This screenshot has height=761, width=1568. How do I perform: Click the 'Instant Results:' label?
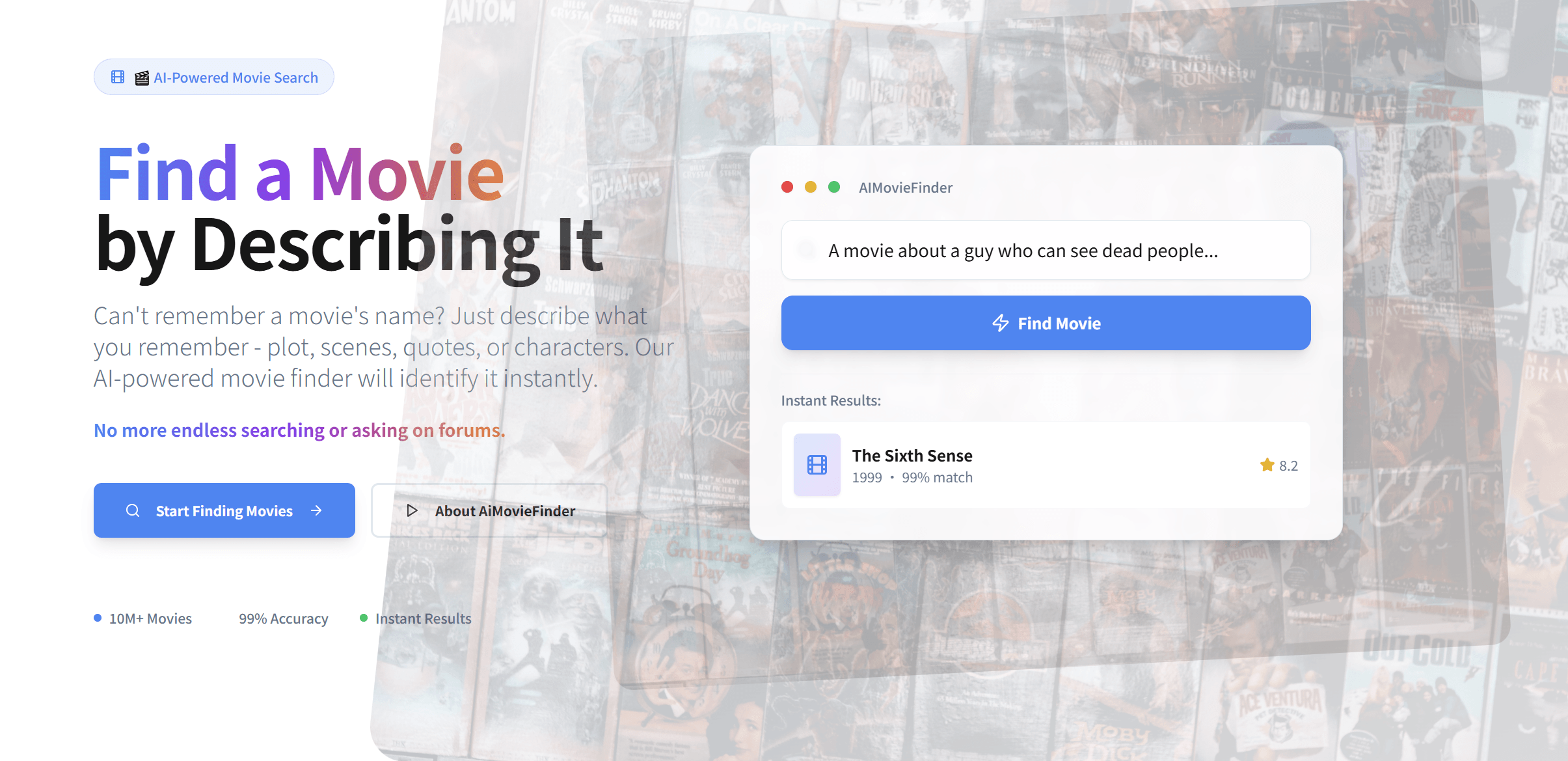pos(831,400)
